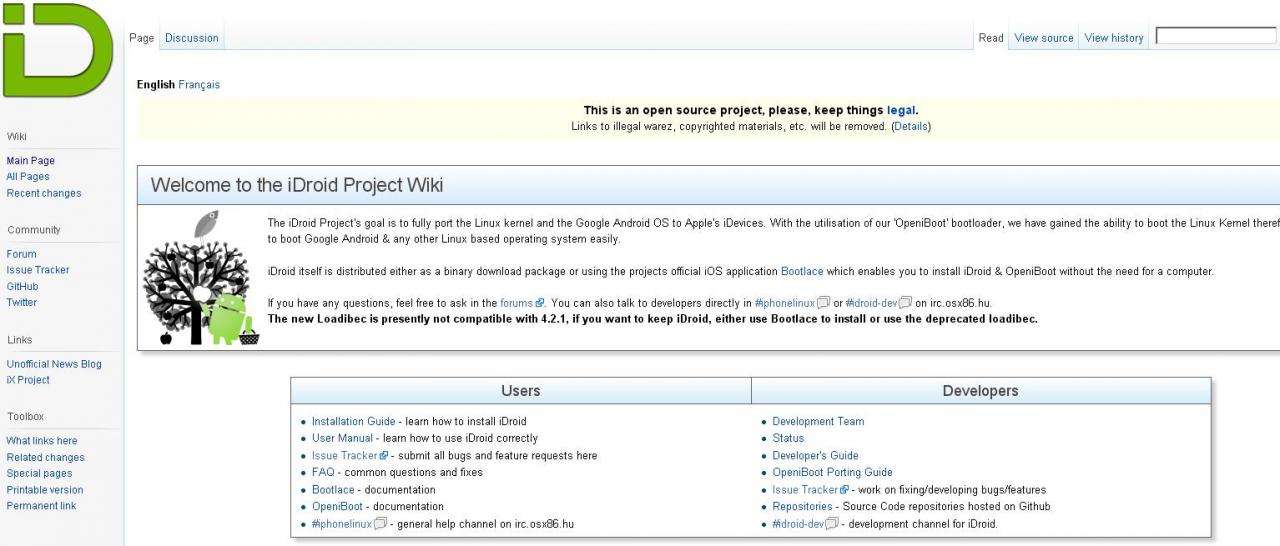Open #phonelinux link in Users list
Image resolution: width=1280 pixels, height=546 pixels.
[x=342, y=524]
